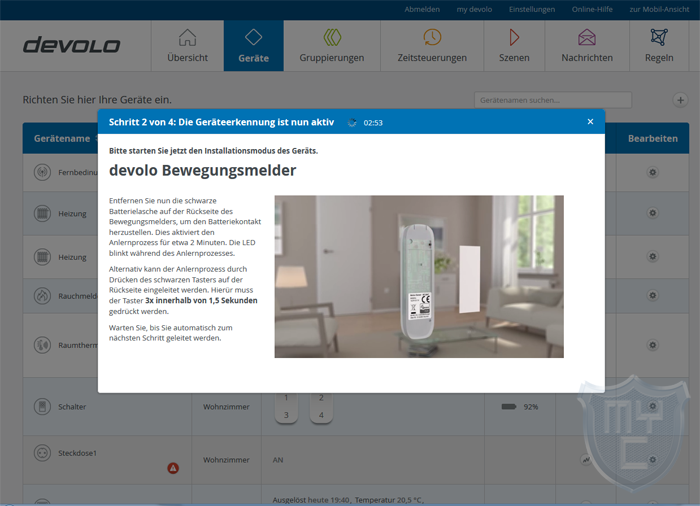Open the Nachrichten tab
The image size is (700, 506).
587,46
